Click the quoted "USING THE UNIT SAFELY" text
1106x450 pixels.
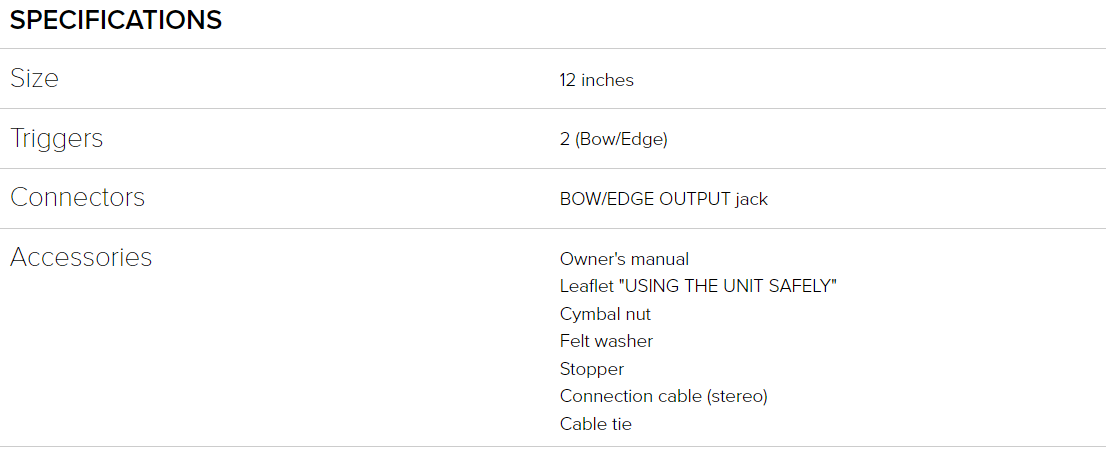[728, 286]
